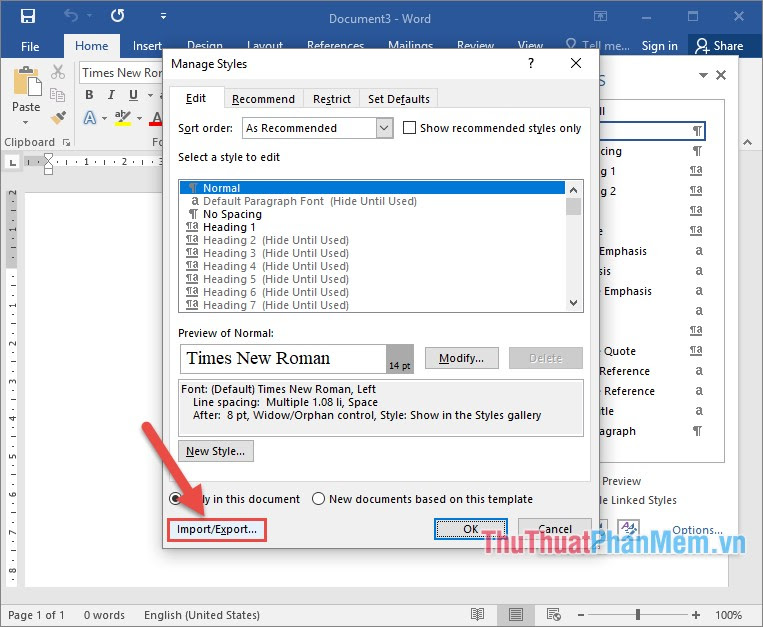Click the Undo arrow icon

71,16
